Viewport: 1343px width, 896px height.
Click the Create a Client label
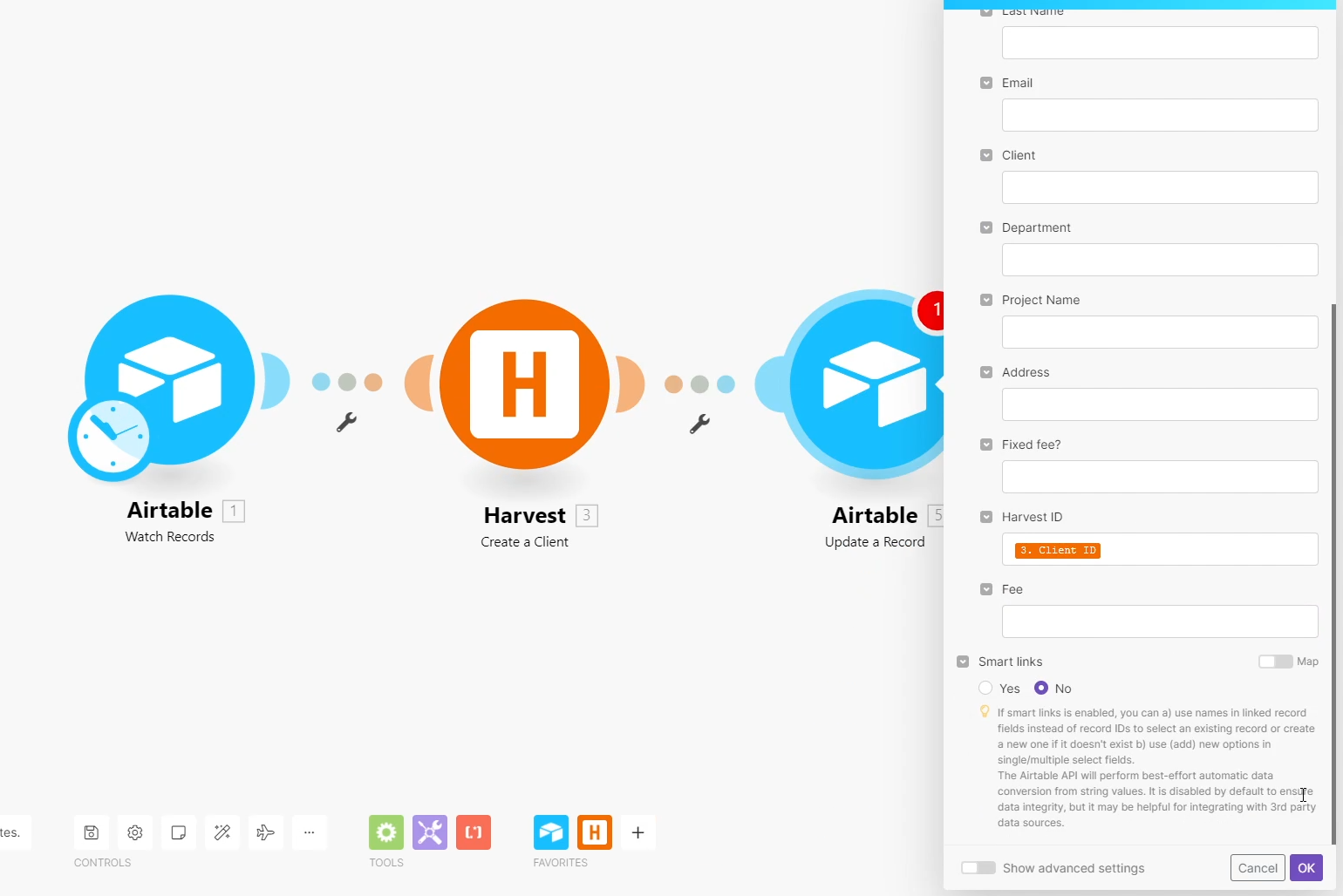tap(525, 542)
